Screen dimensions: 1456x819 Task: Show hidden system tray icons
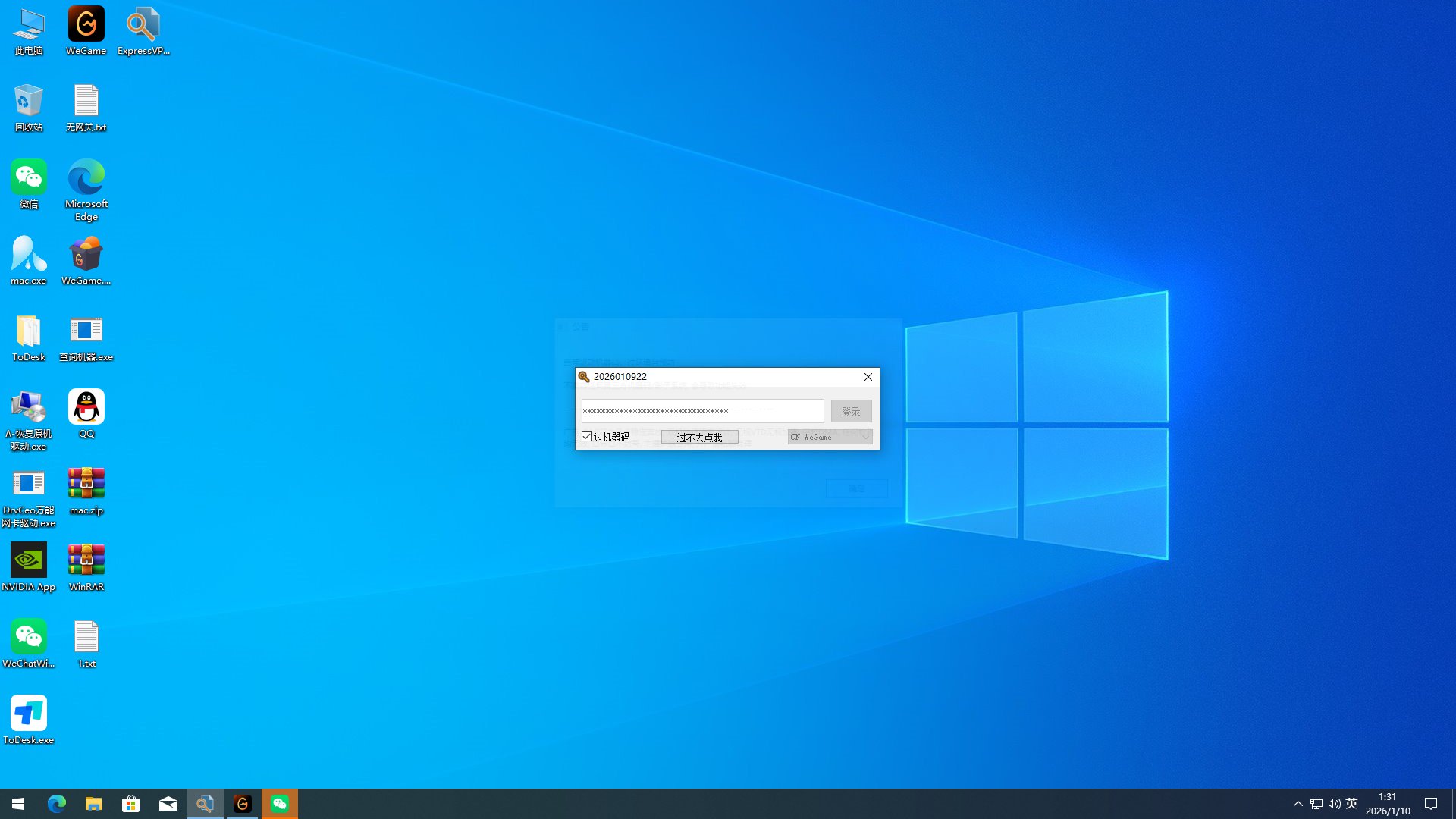pyautogui.click(x=1298, y=804)
